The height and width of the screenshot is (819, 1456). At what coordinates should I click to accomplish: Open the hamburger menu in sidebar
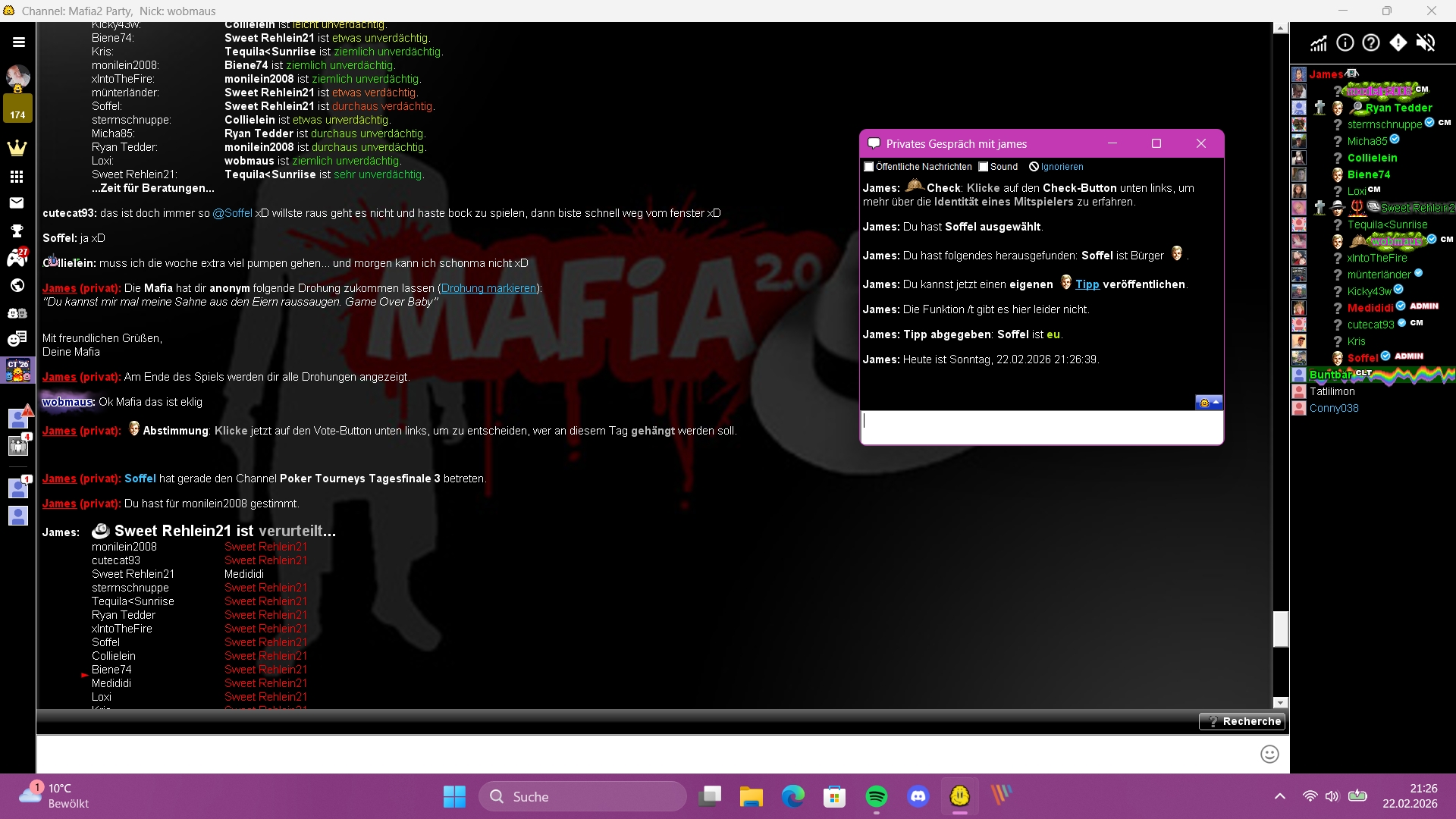(x=18, y=42)
